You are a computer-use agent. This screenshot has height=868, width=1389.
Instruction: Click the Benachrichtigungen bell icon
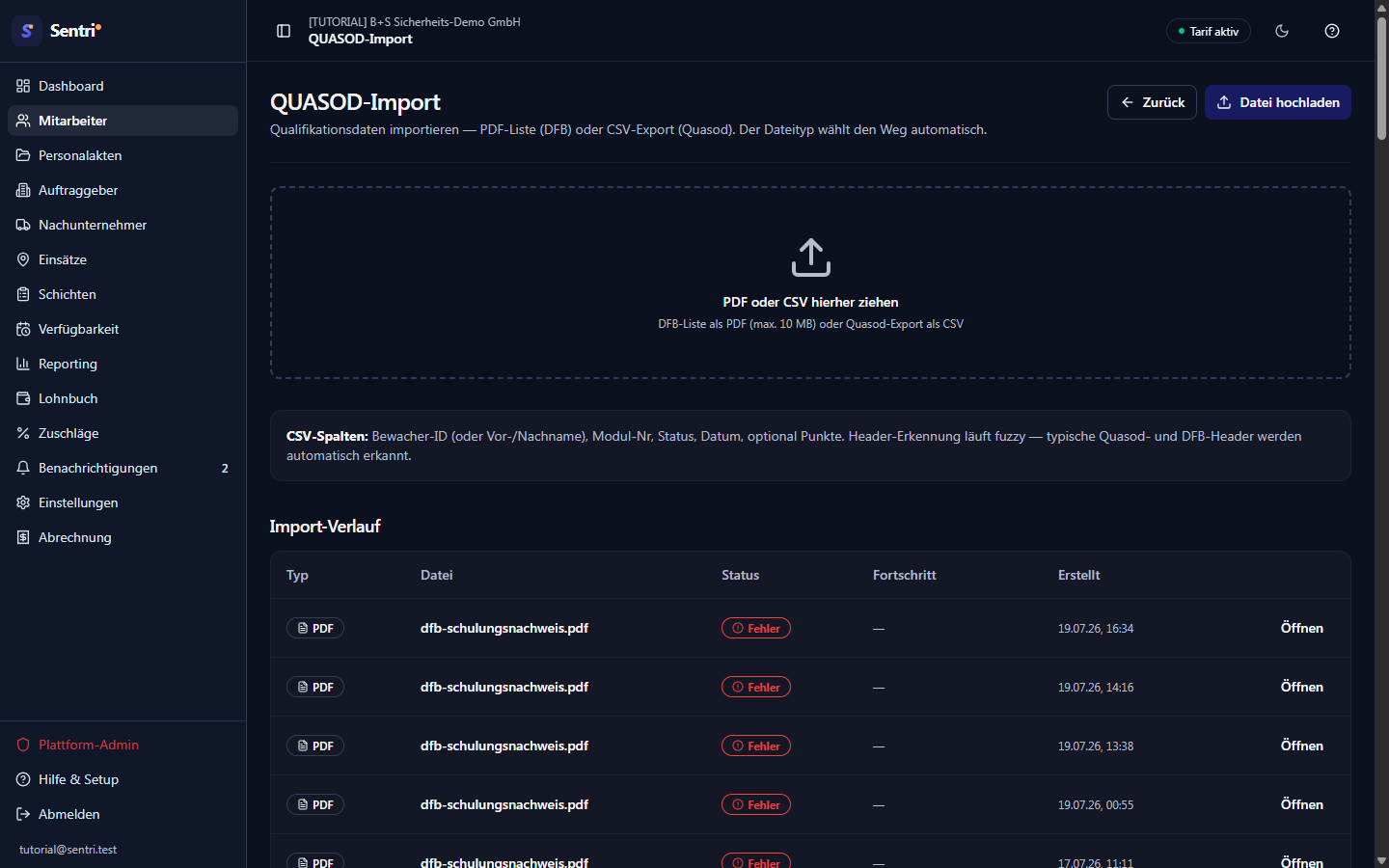click(23, 468)
